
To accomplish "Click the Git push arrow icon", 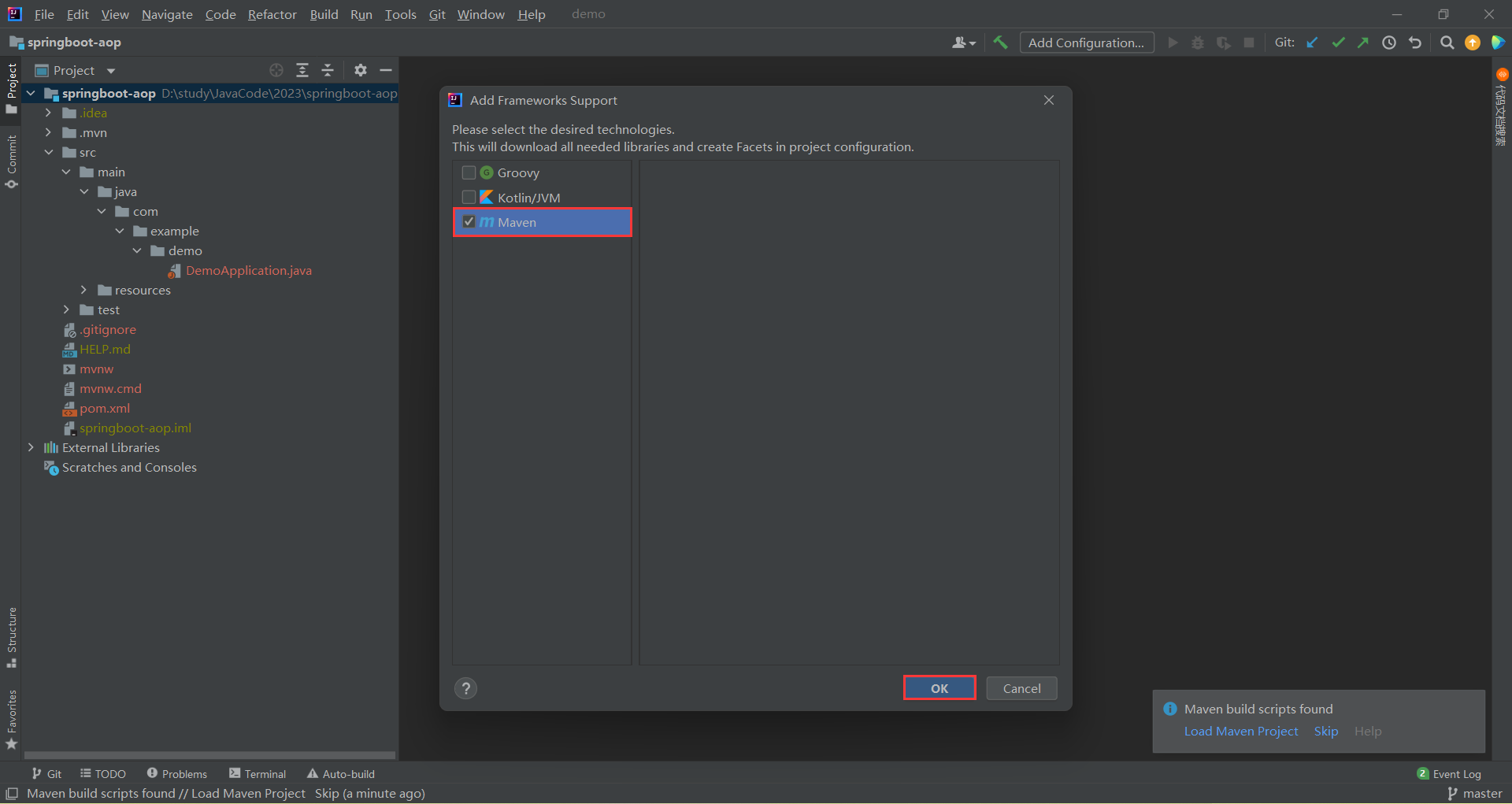I will 1363,43.
